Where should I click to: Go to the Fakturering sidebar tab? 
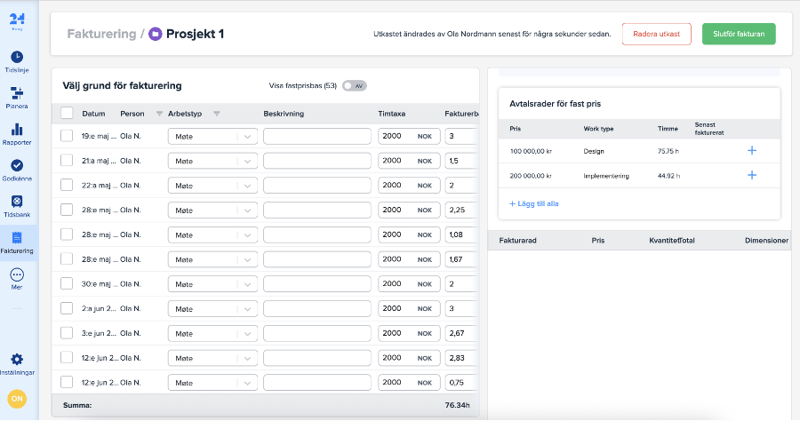(17, 243)
